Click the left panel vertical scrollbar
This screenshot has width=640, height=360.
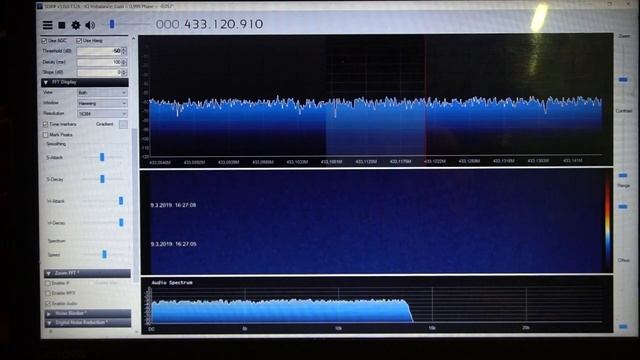(135, 204)
